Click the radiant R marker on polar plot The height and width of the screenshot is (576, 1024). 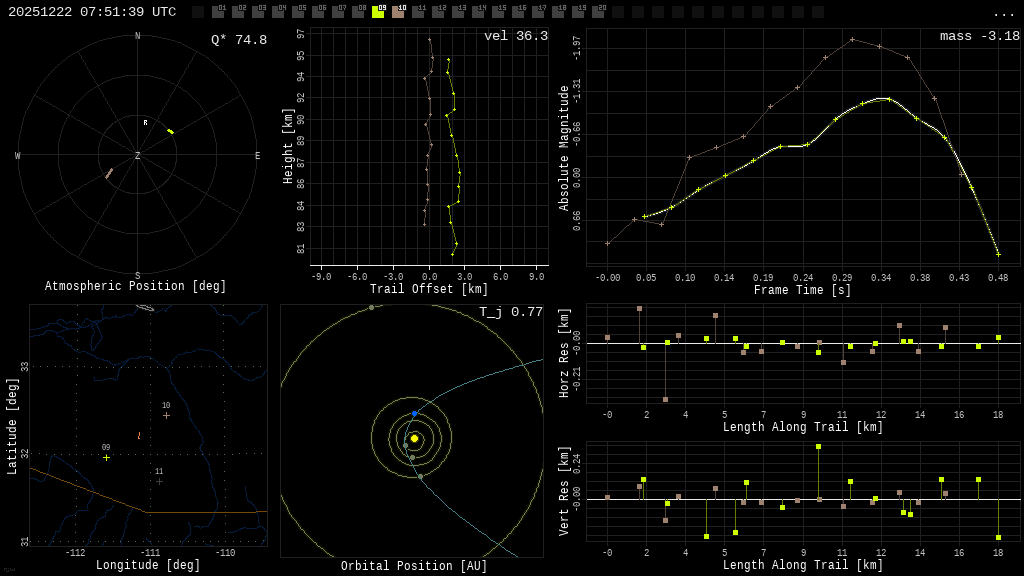pos(145,123)
